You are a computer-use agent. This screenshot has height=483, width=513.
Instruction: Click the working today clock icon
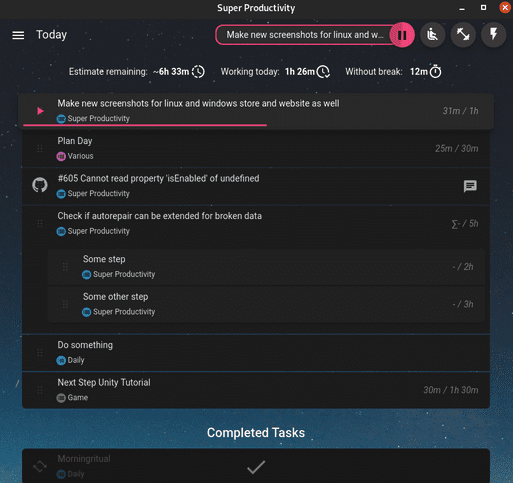click(323, 72)
